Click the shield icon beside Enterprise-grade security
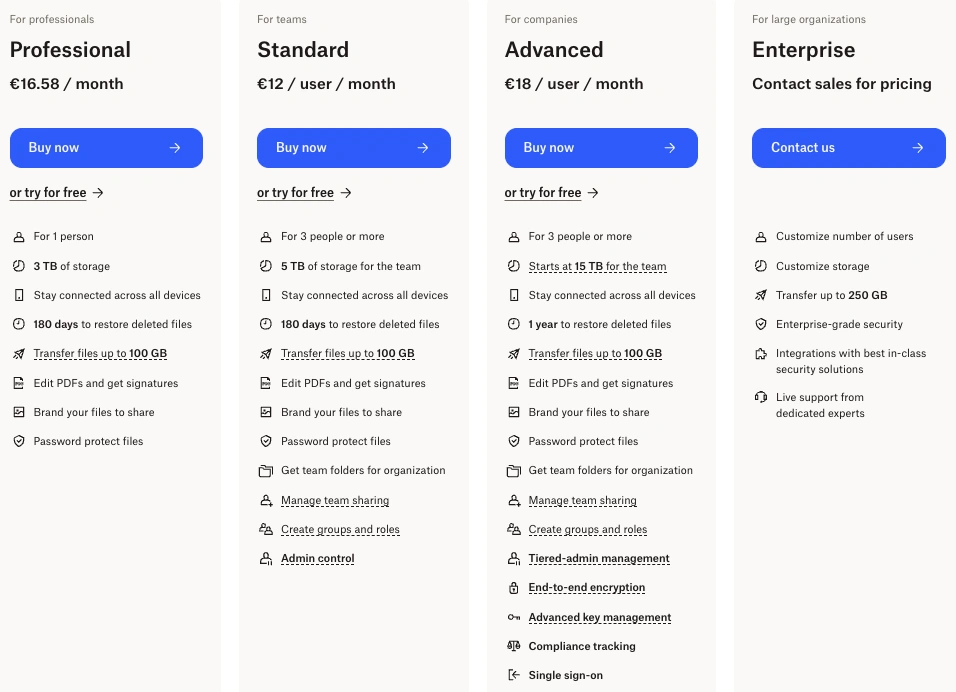956x692 pixels. point(761,324)
